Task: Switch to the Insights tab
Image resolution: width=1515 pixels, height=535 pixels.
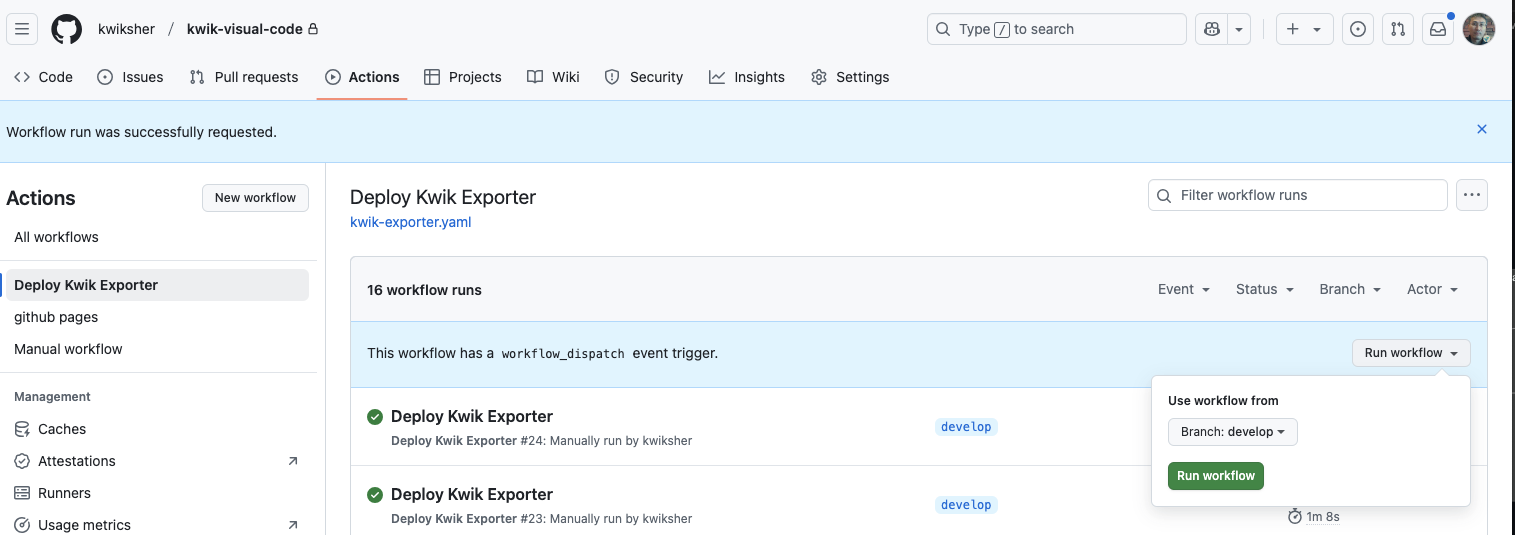Action: [747, 77]
